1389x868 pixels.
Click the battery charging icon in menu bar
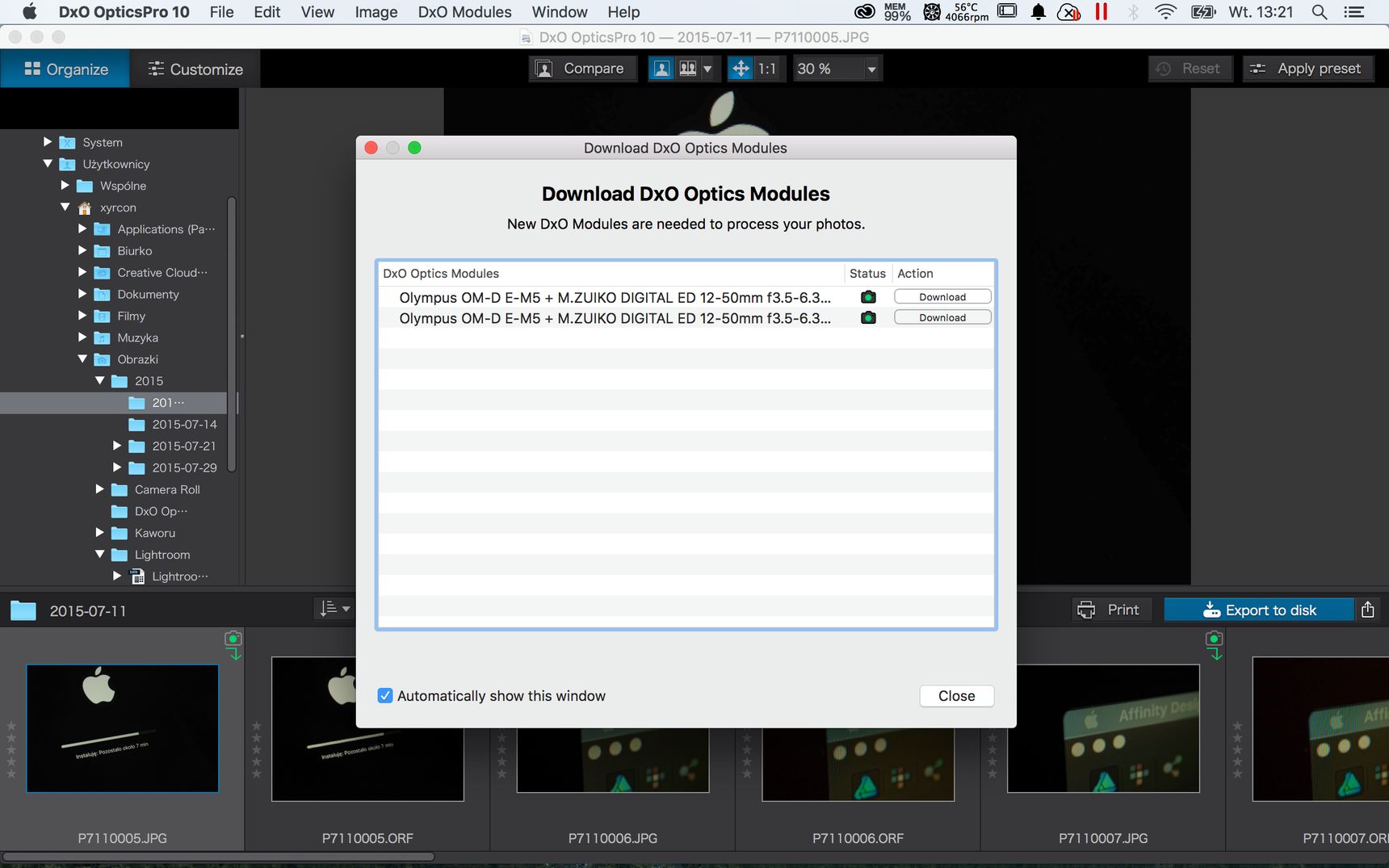coord(1203,12)
